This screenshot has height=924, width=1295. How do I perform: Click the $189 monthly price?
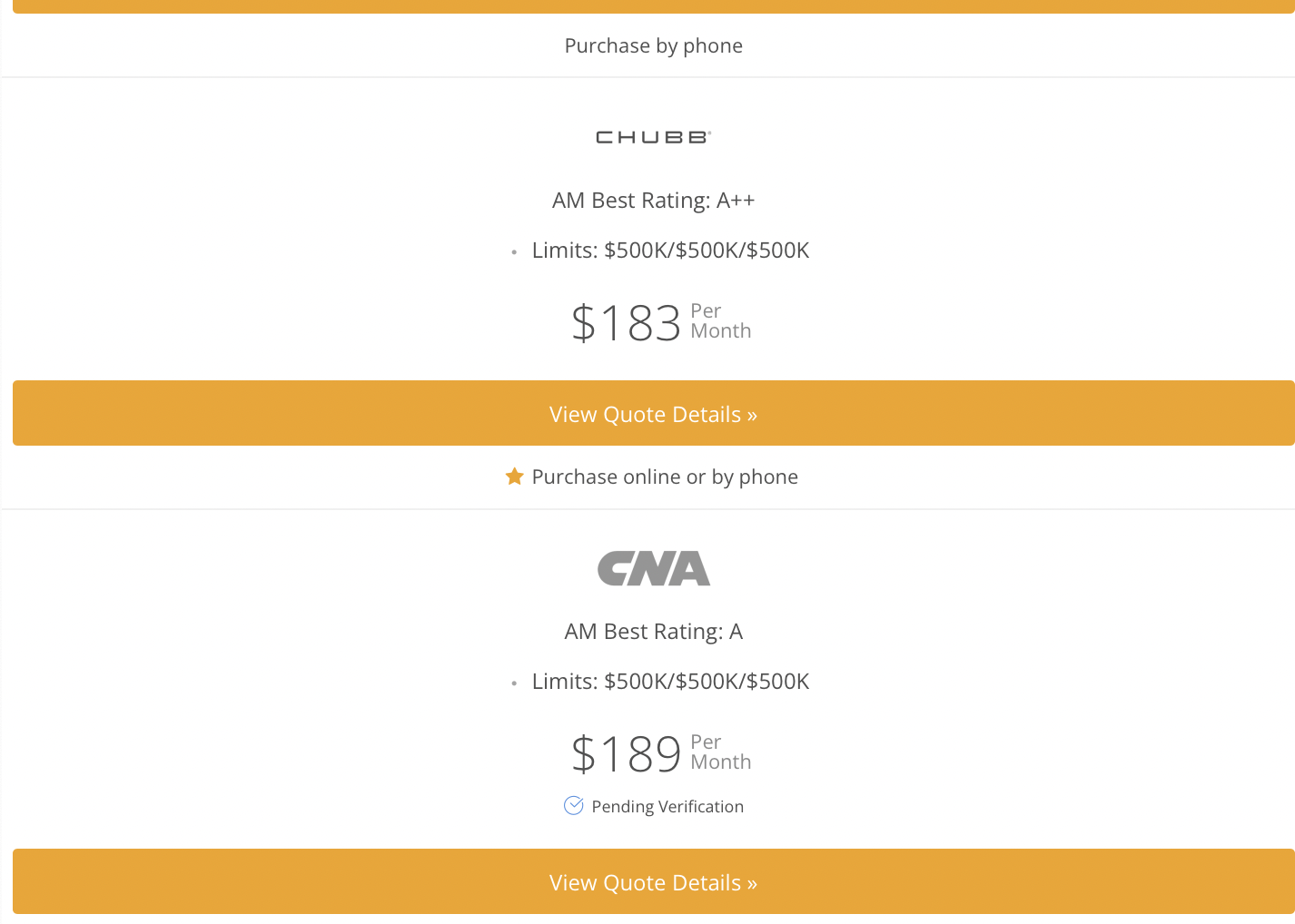[x=626, y=754]
